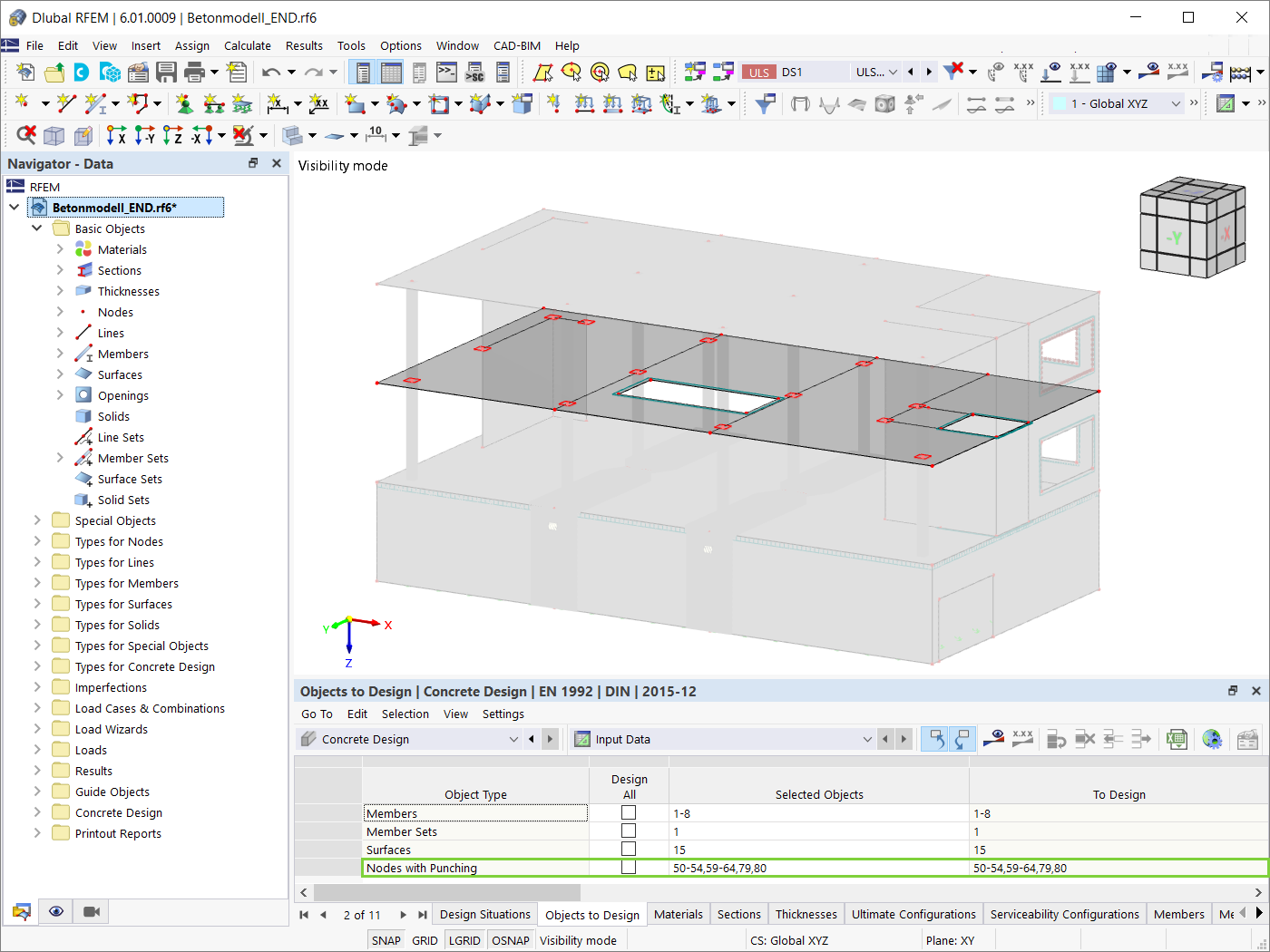Image resolution: width=1270 pixels, height=952 pixels.
Task: Check Design All for Surfaces row
Action: 629,849
